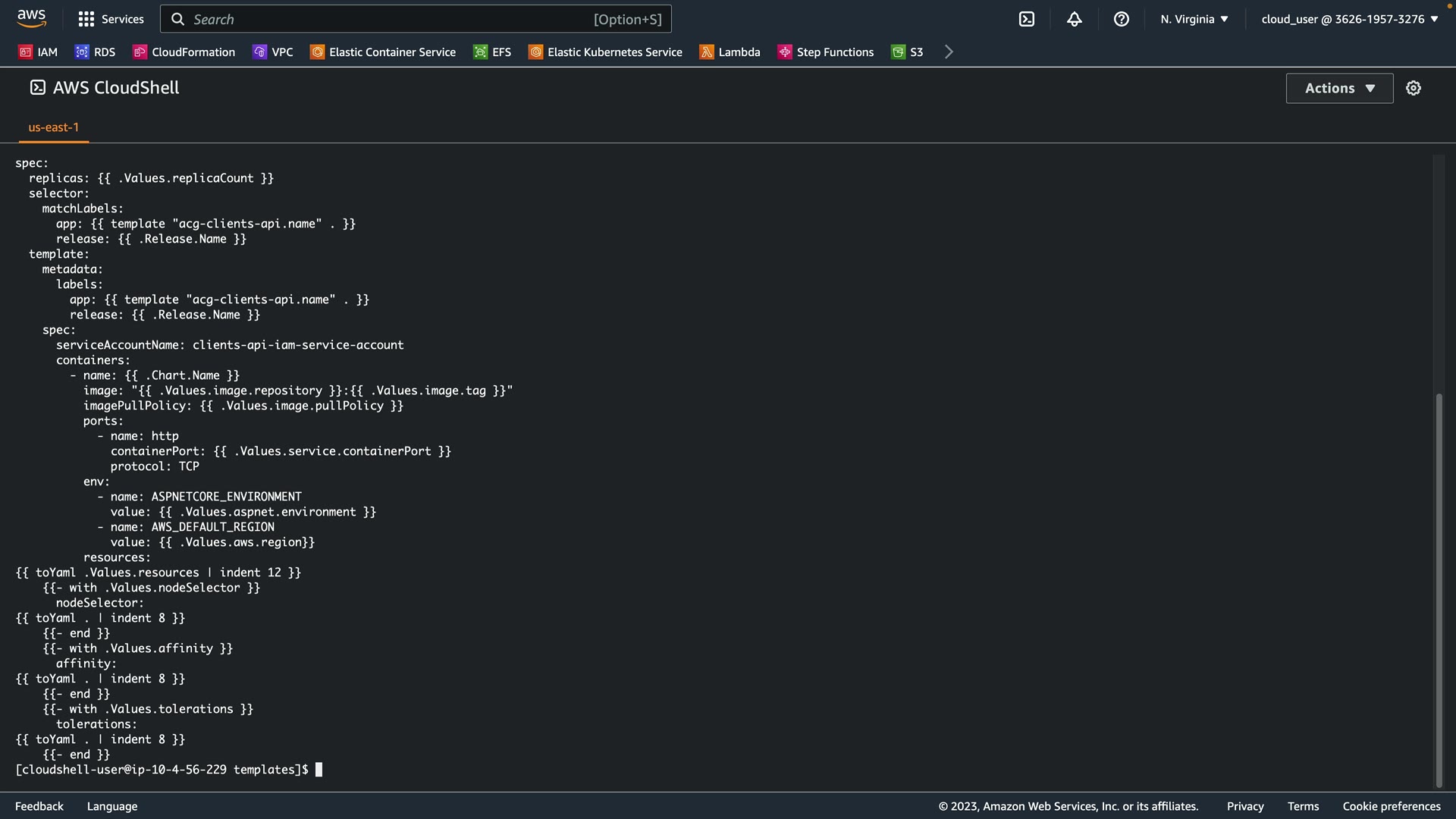This screenshot has height=819, width=1456.
Task: Open Cookie preferences
Action: pos(1391,806)
